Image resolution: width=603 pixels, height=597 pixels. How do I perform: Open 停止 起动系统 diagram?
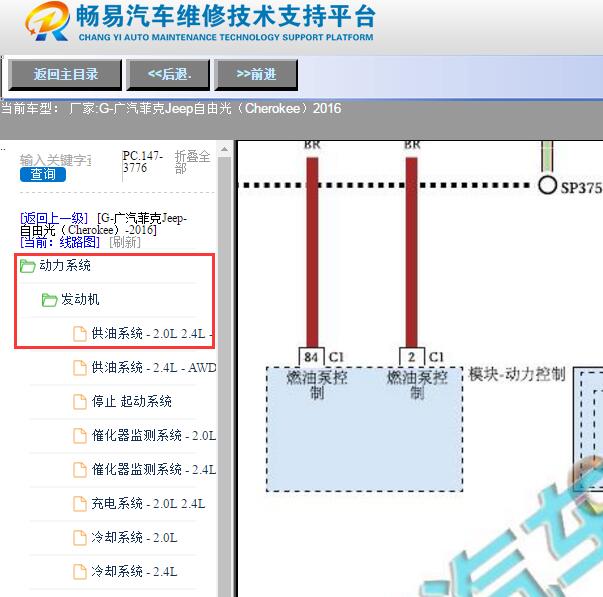coord(132,402)
